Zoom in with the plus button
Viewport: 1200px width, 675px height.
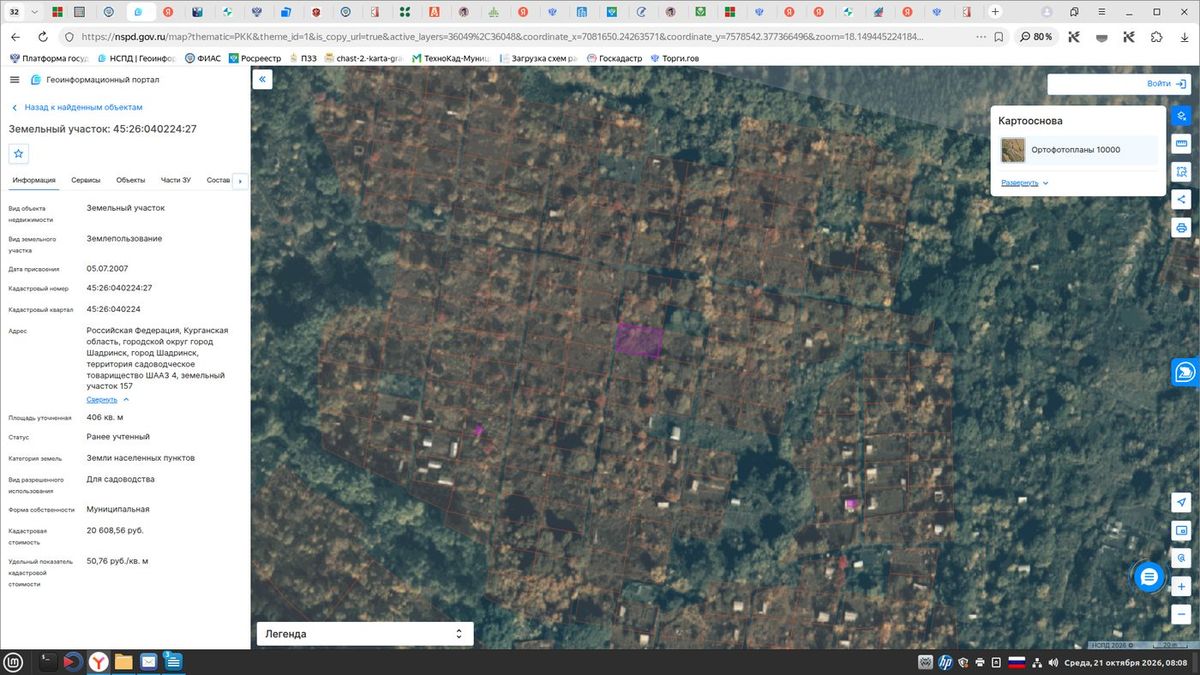1181,586
